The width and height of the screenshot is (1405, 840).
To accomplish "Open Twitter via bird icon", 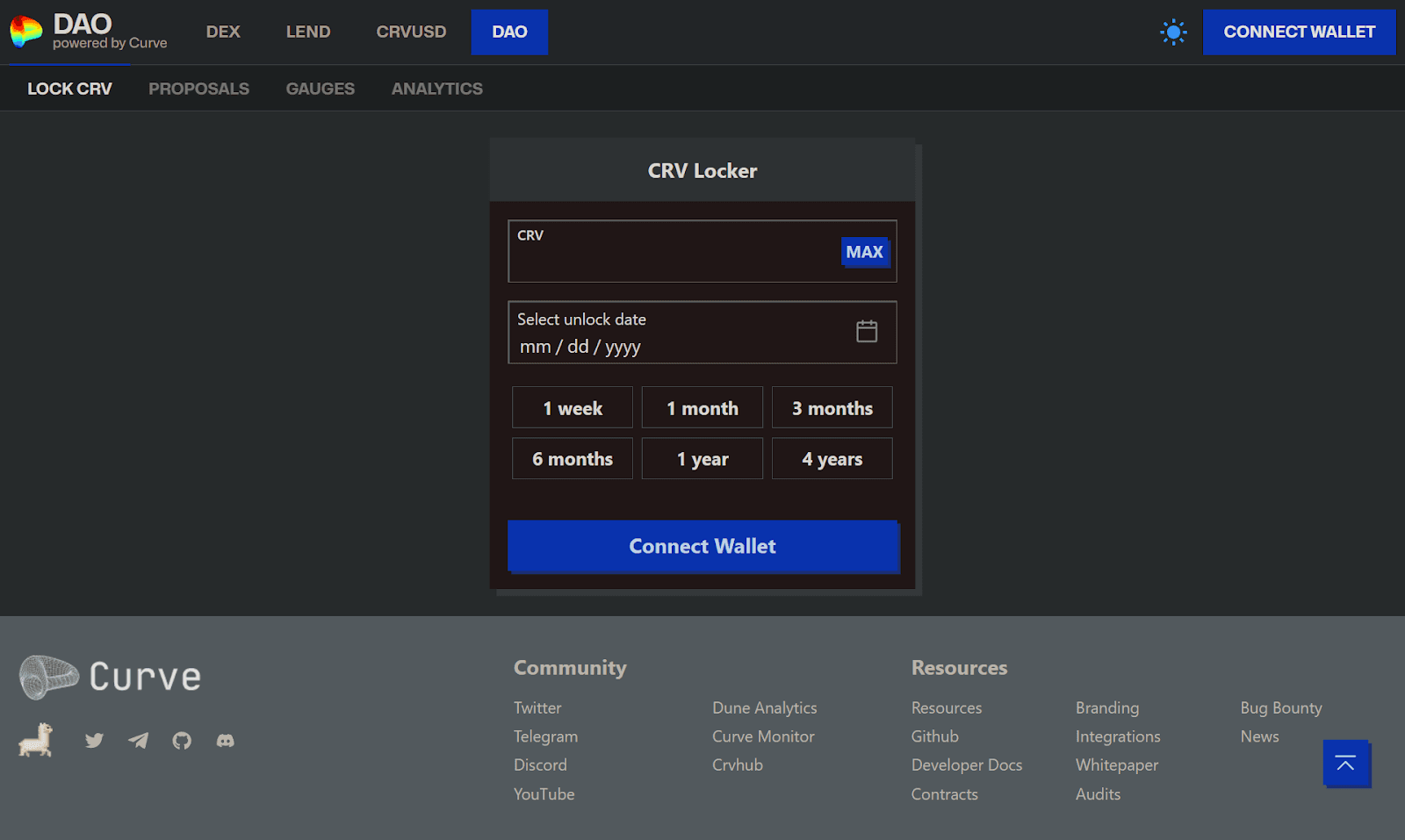I will [x=94, y=741].
